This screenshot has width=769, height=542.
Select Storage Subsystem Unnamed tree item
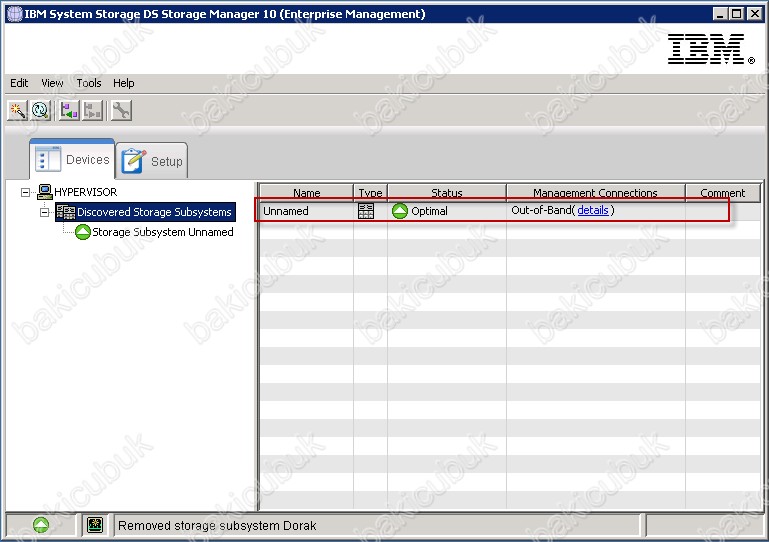(x=163, y=232)
